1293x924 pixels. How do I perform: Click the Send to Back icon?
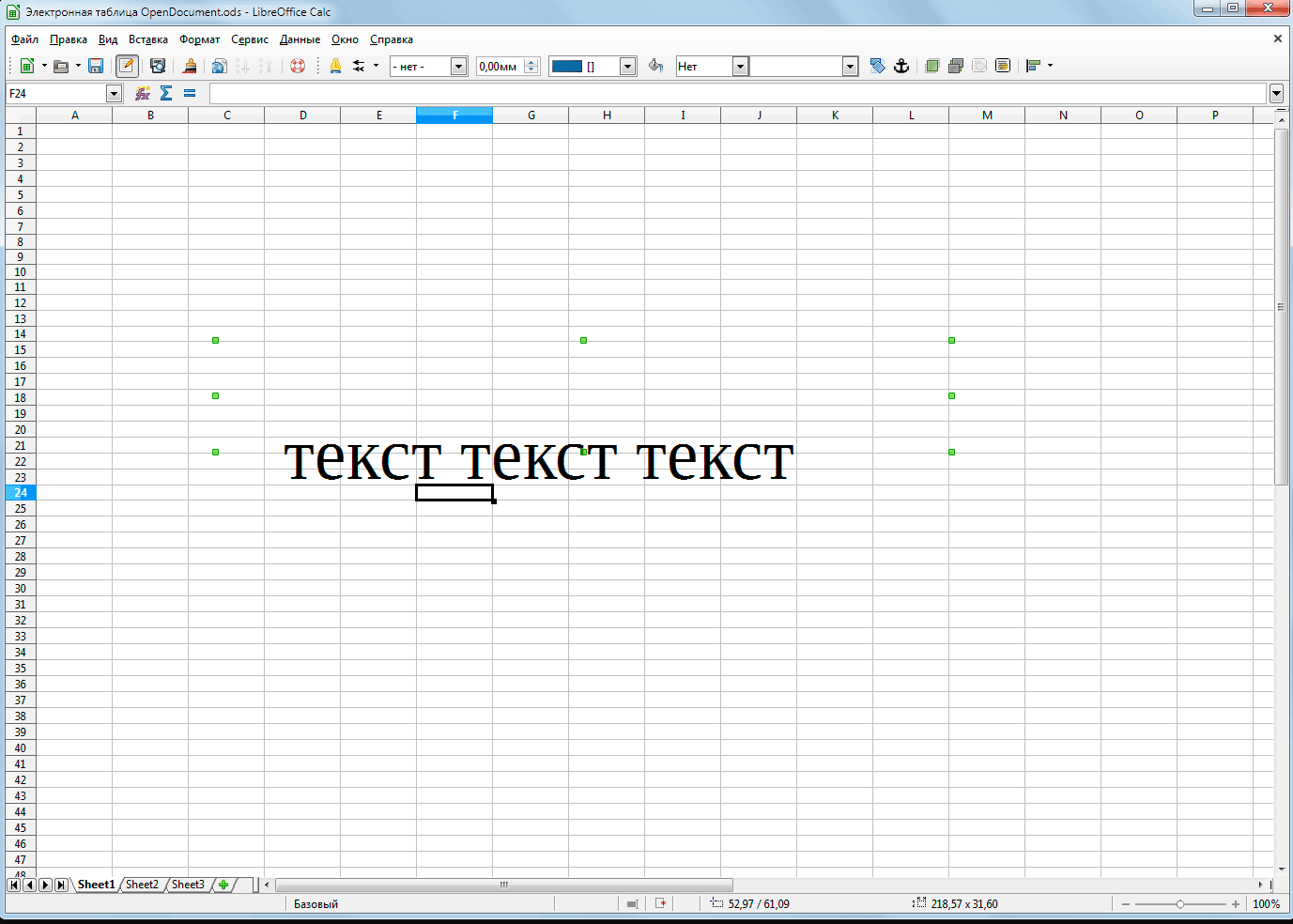tap(956, 66)
